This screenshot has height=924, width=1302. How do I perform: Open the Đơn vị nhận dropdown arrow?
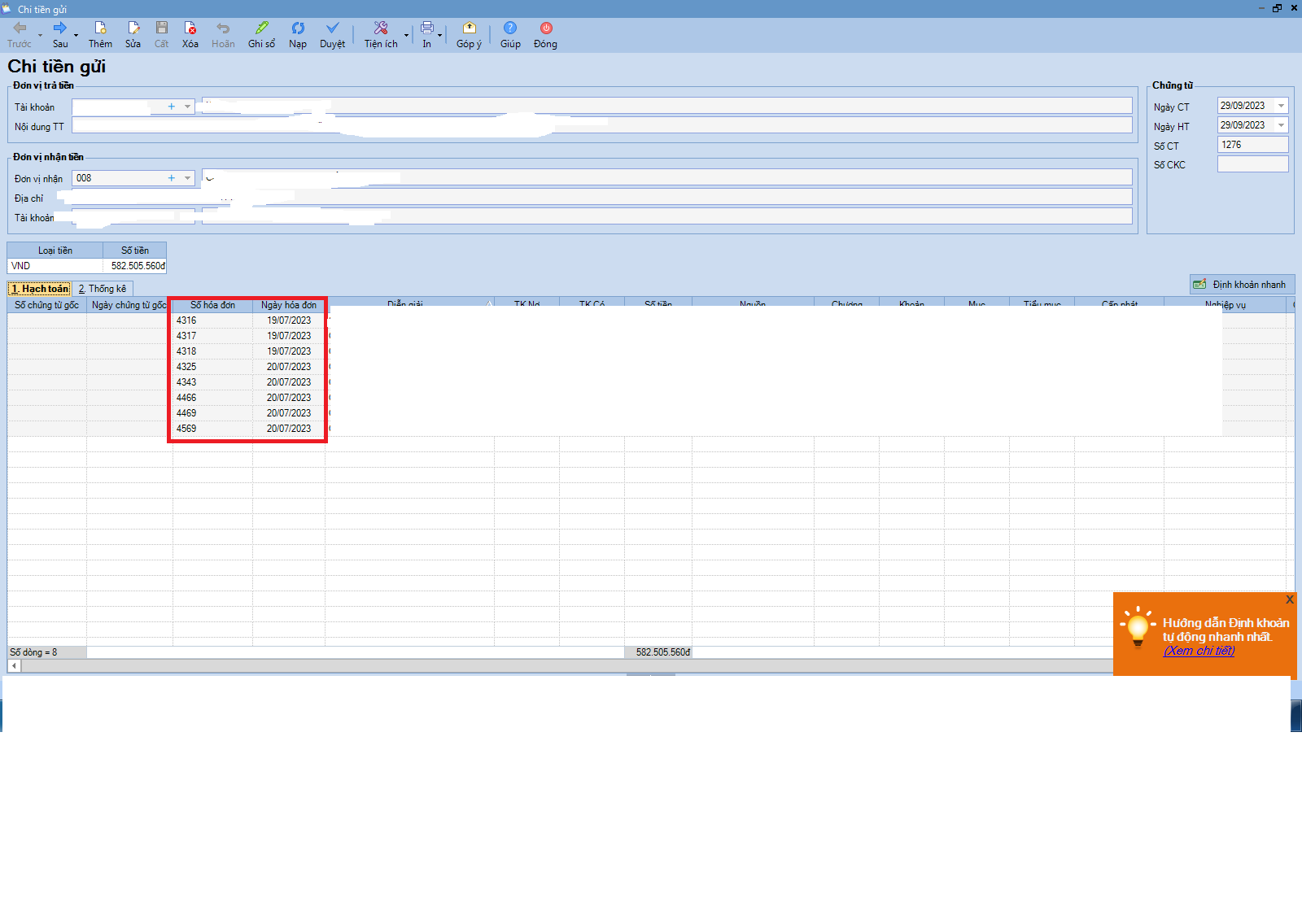[x=187, y=177]
